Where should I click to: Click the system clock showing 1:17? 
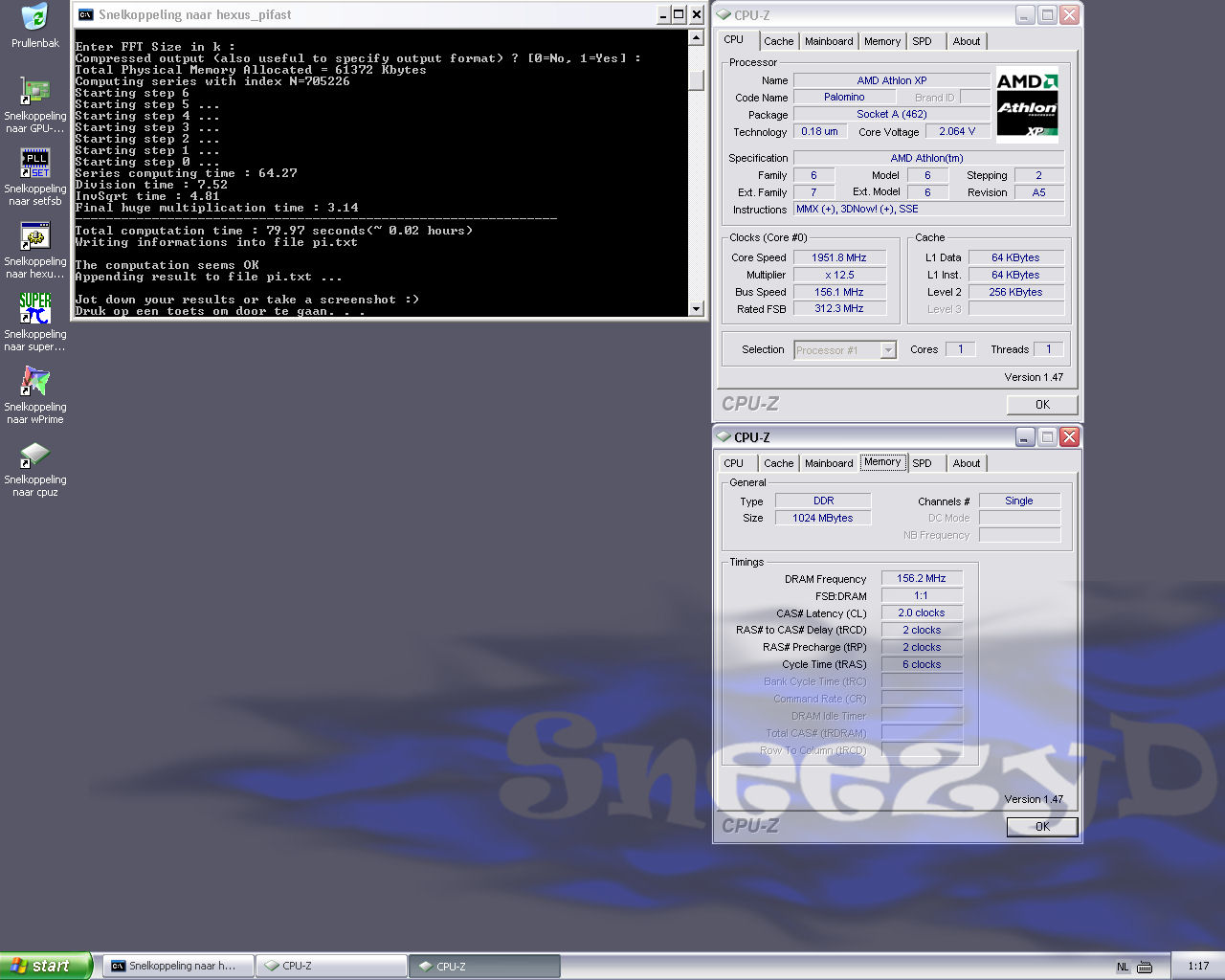tap(1198, 967)
